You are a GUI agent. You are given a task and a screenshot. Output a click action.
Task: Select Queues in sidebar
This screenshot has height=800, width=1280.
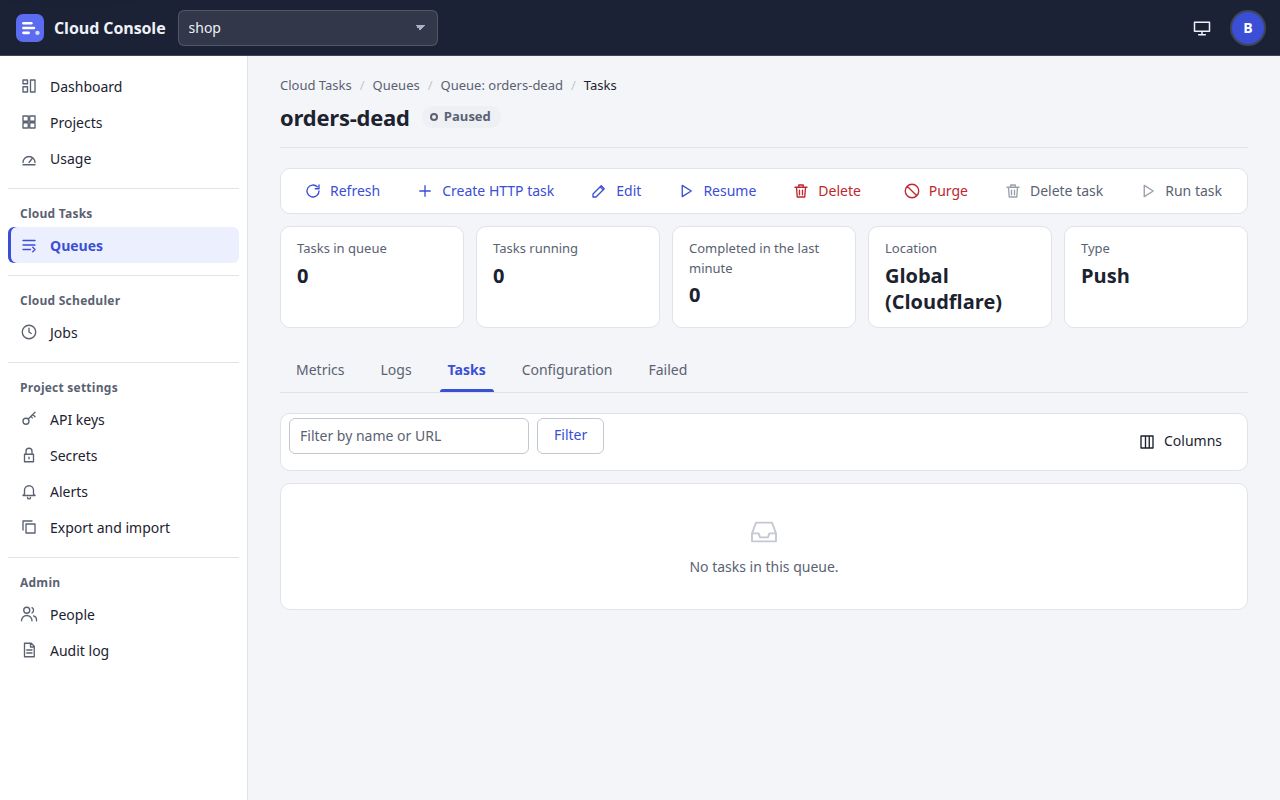[123, 246]
